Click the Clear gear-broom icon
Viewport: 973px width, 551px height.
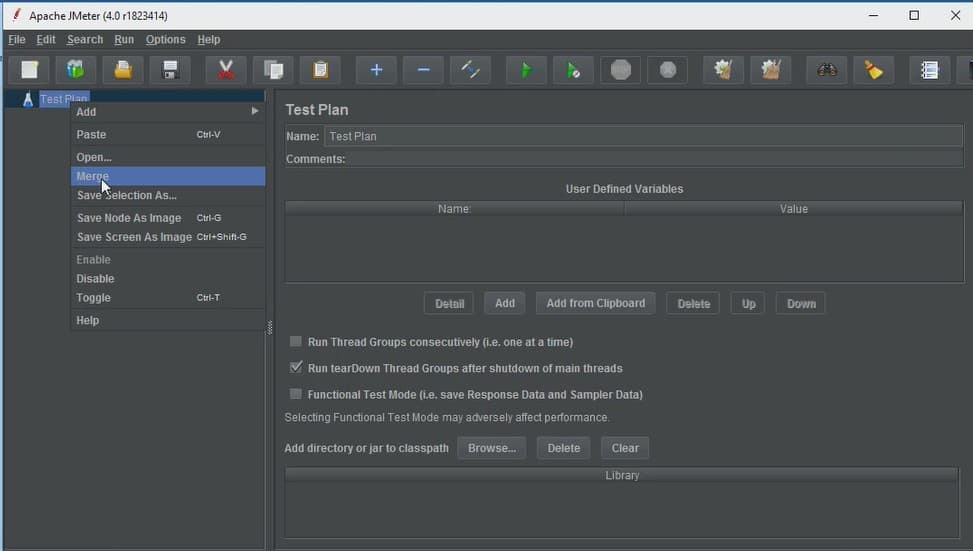click(724, 69)
